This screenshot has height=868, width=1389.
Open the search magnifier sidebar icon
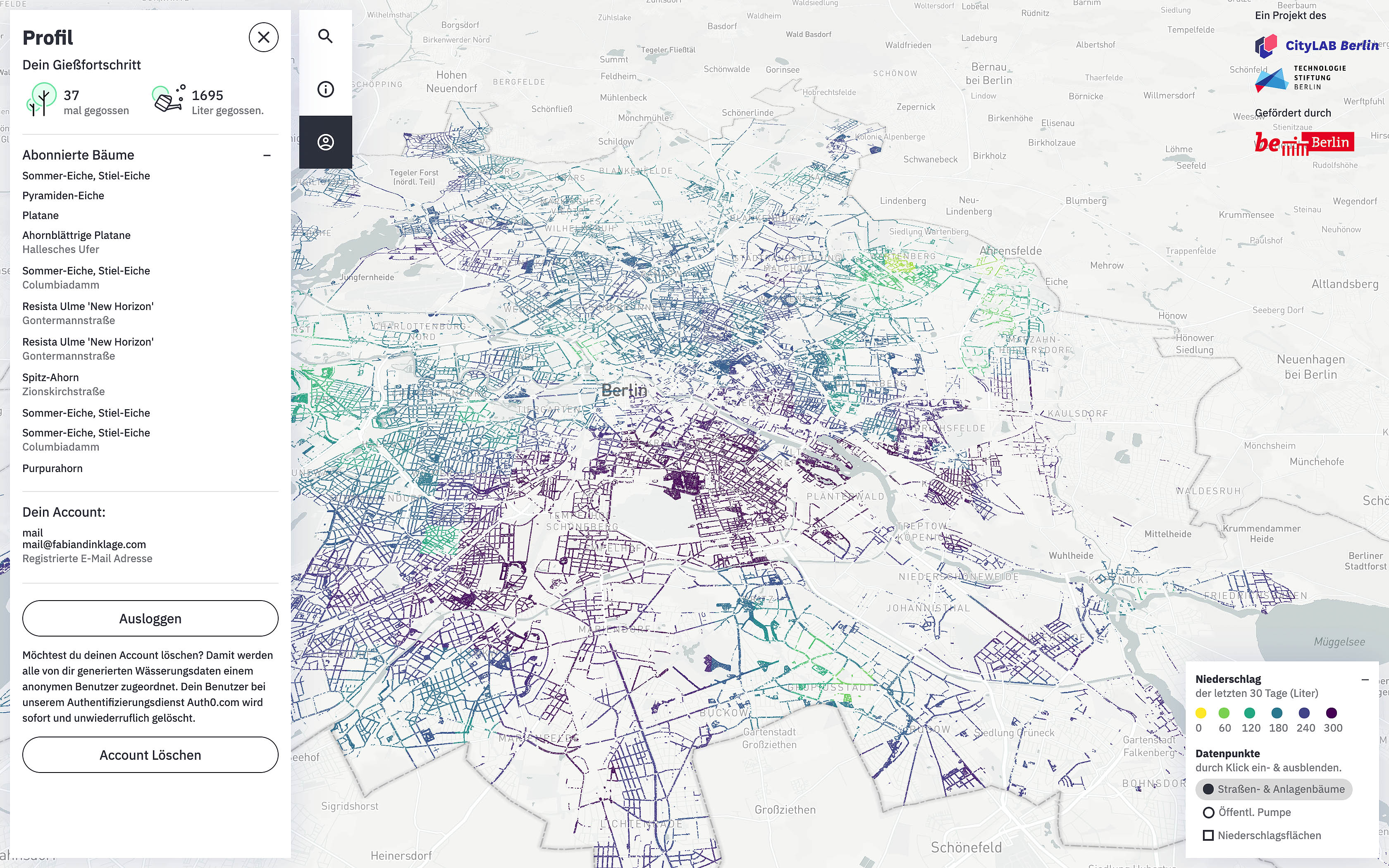(325, 36)
